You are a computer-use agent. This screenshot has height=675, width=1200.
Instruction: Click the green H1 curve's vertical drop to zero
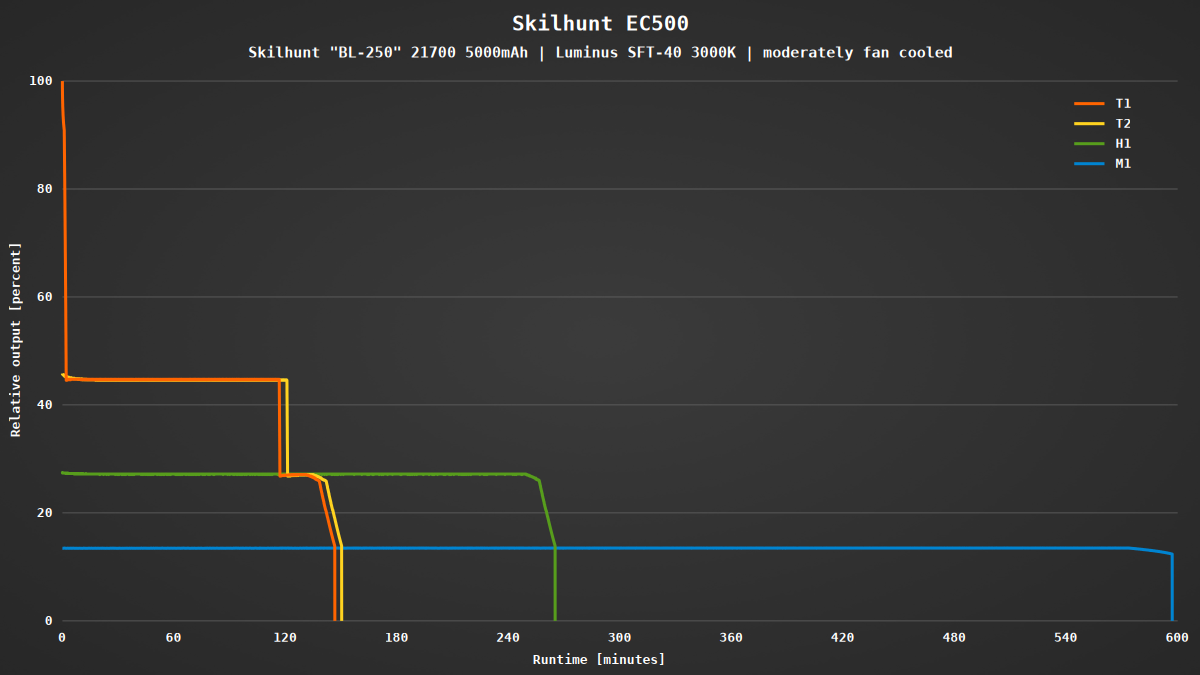(x=555, y=583)
